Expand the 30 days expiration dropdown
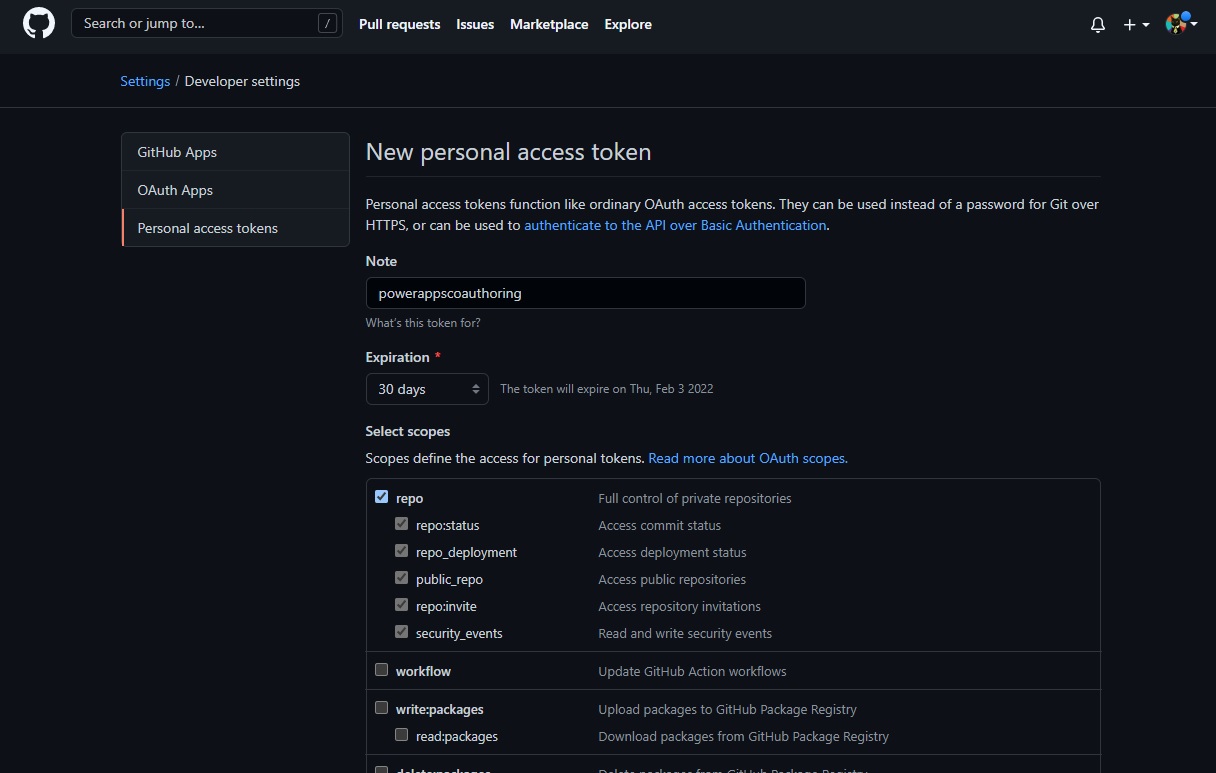1216x773 pixels. [427, 389]
